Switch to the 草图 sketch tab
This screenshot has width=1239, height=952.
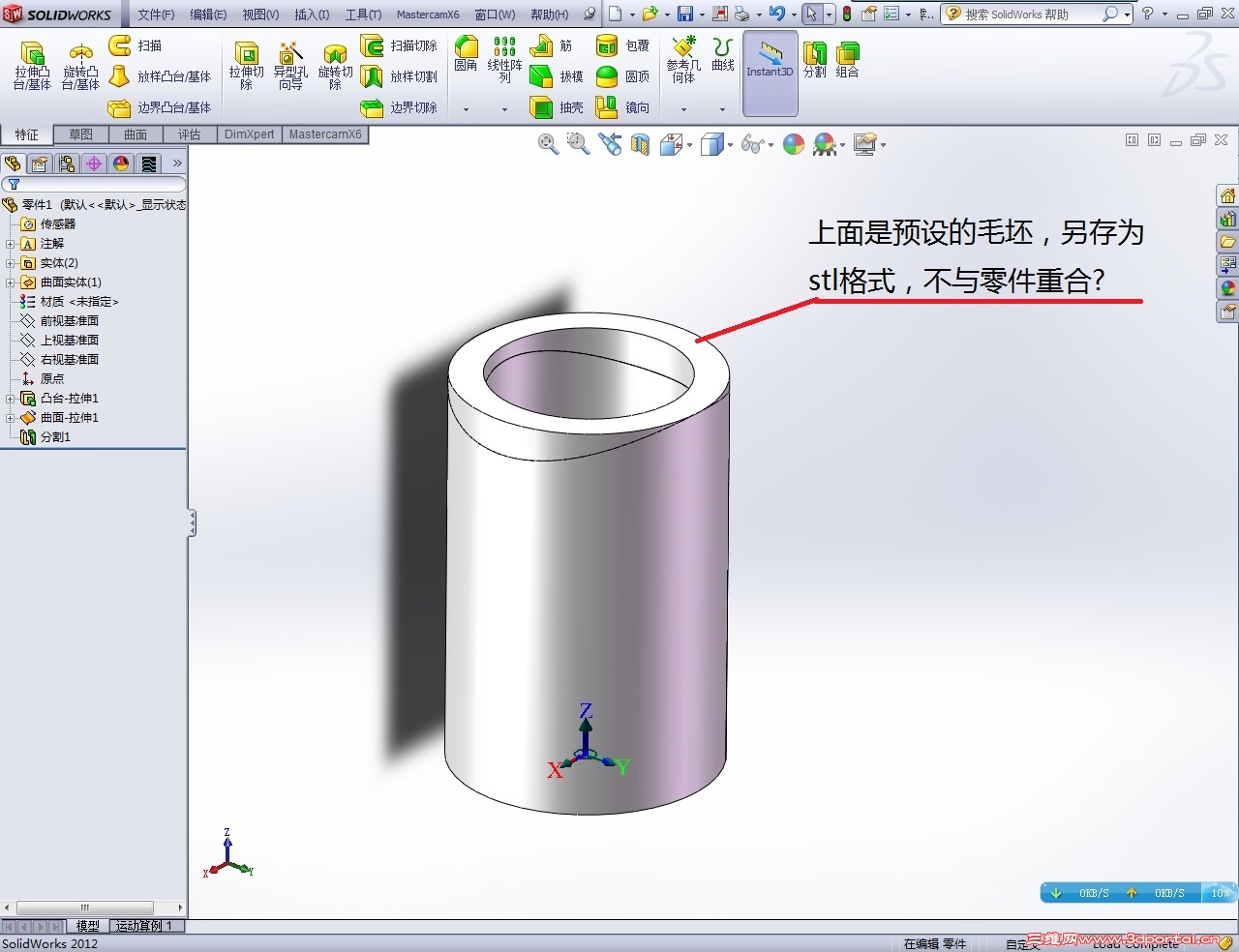(x=81, y=134)
